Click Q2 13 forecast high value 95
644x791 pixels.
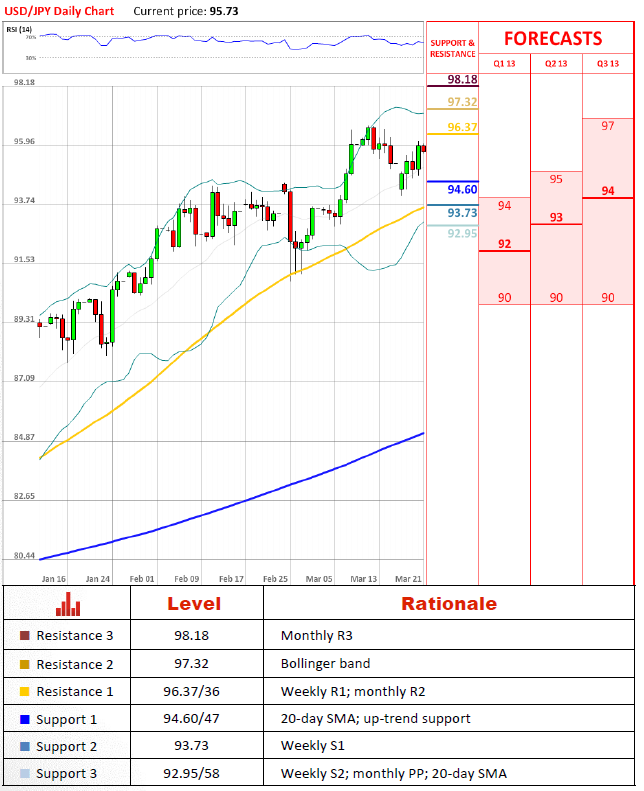[x=556, y=179]
